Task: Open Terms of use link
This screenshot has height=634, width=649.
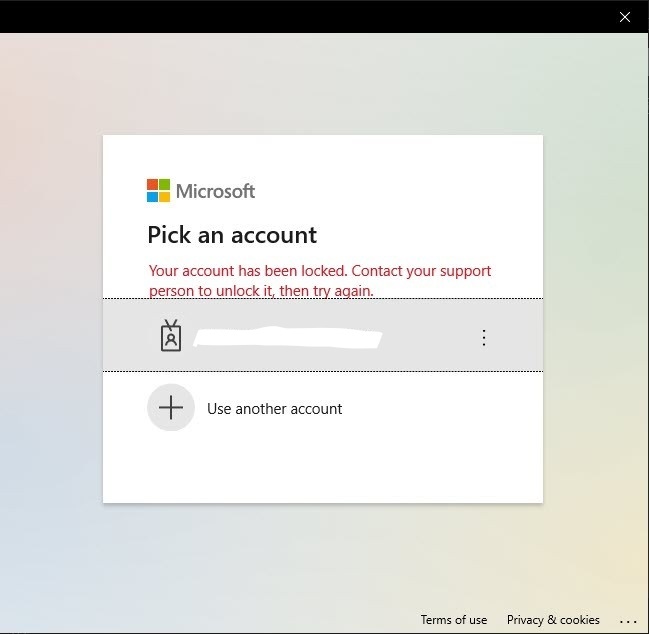Action: point(454,620)
